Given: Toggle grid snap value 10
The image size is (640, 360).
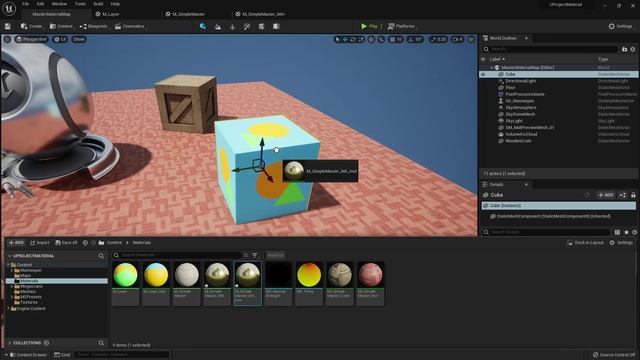Looking at the screenshot, I should pyautogui.click(x=396, y=40).
